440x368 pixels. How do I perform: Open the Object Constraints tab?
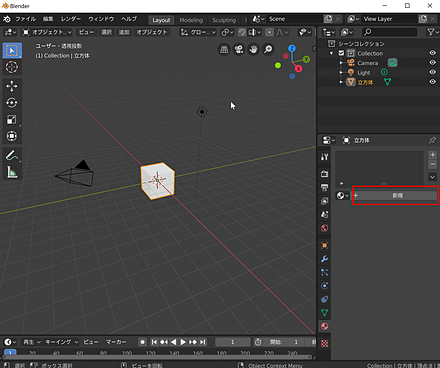tap(324, 299)
